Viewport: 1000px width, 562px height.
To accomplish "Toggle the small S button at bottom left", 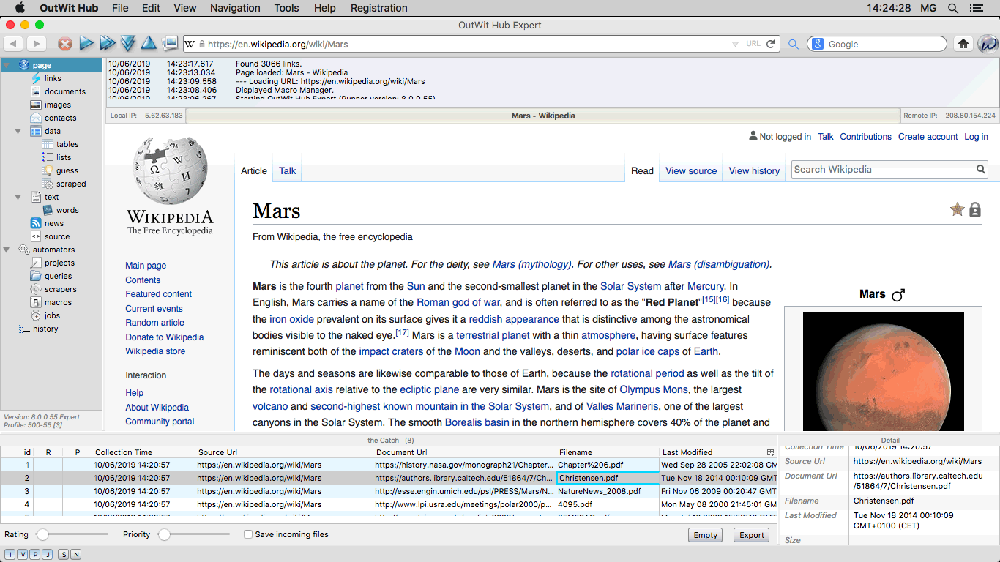I will (63, 554).
